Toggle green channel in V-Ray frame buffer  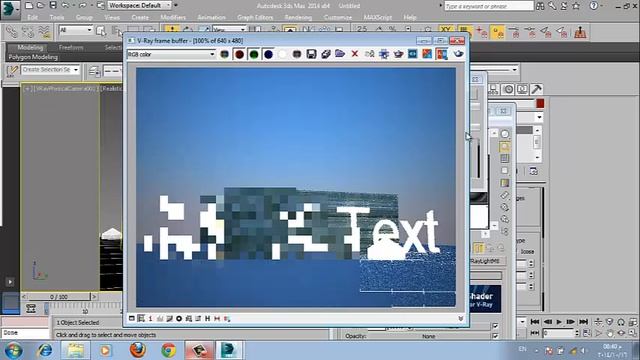click(253, 54)
